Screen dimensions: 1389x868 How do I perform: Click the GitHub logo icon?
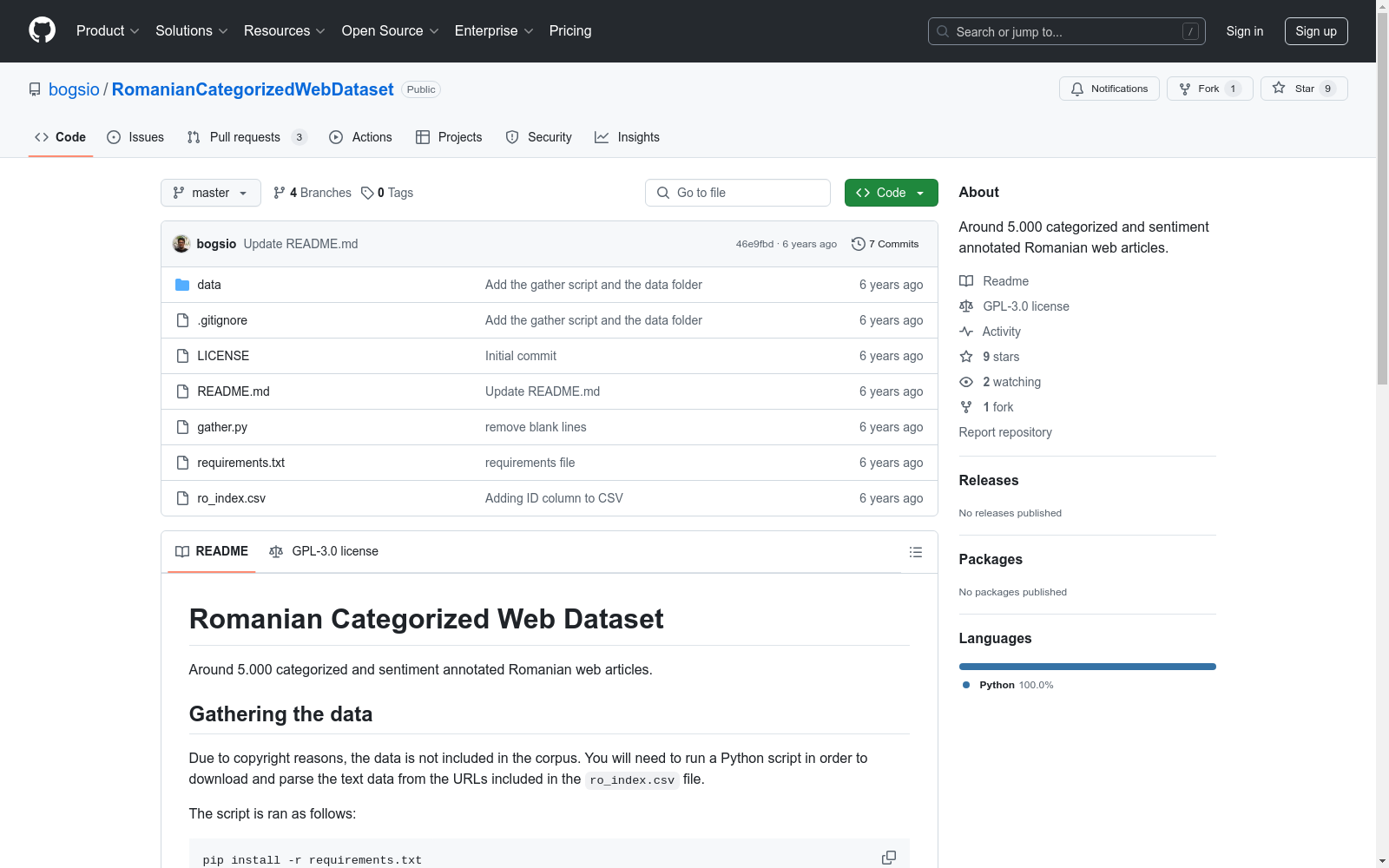(x=42, y=30)
